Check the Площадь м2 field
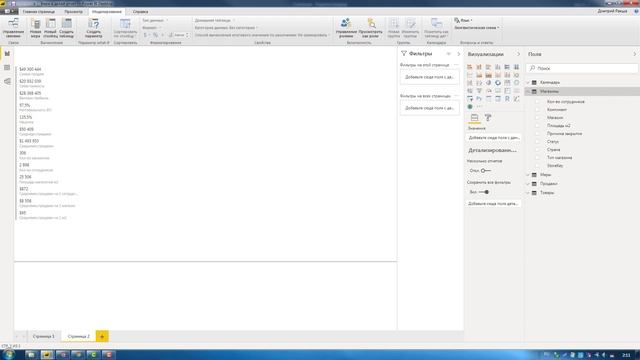 [537, 126]
